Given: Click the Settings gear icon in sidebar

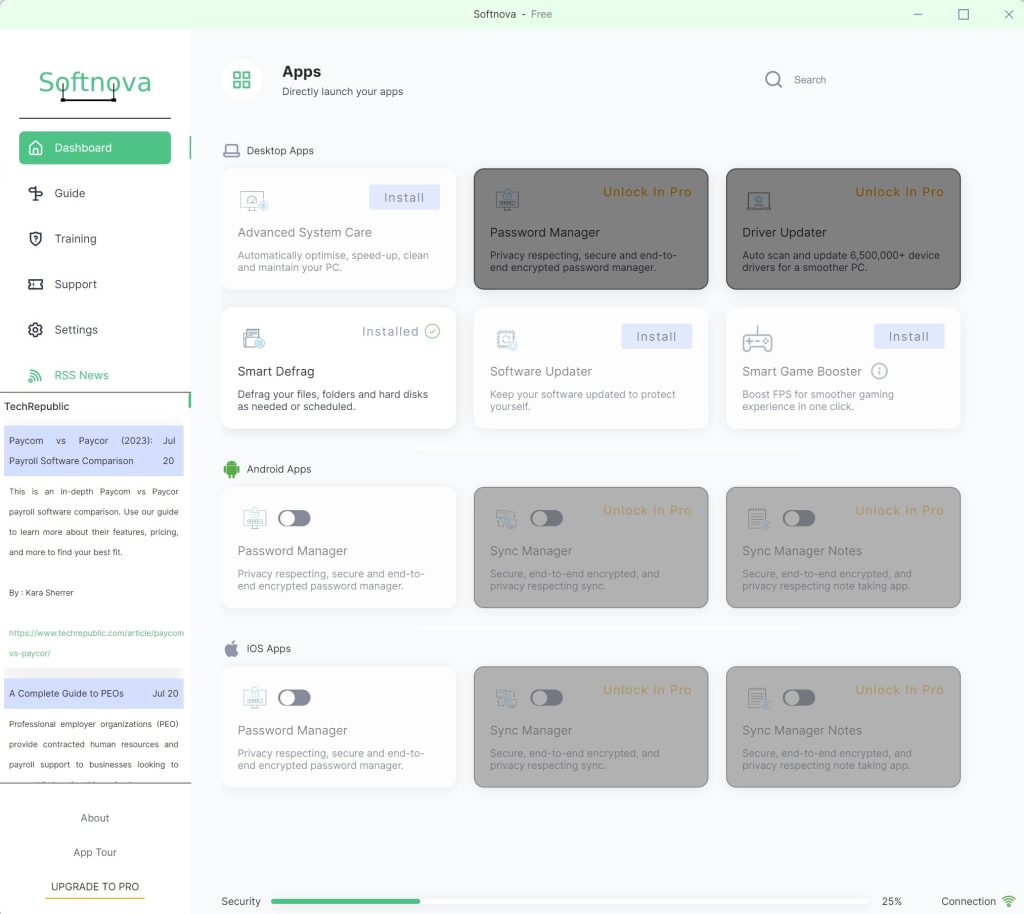Looking at the screenshot, I should coord(35,330).
